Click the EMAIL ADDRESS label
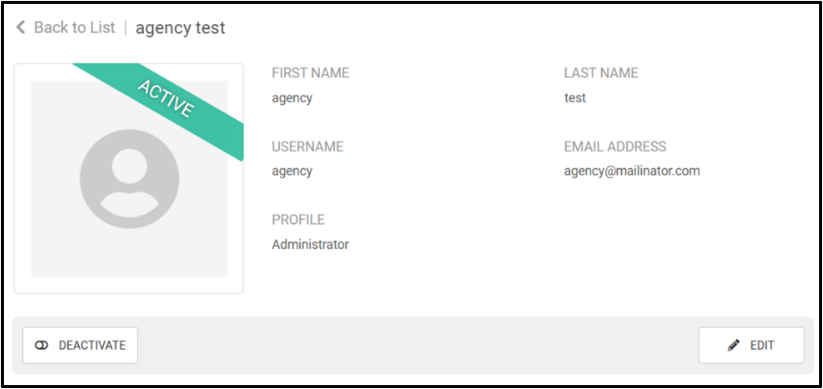The height and width of the screenshot is (389, 823). (615, 146)
